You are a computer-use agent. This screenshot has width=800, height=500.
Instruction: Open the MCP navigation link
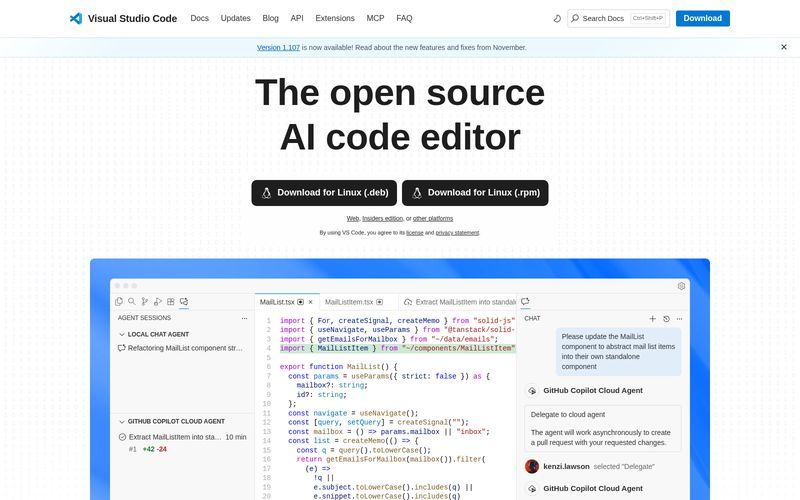(375, 18)
